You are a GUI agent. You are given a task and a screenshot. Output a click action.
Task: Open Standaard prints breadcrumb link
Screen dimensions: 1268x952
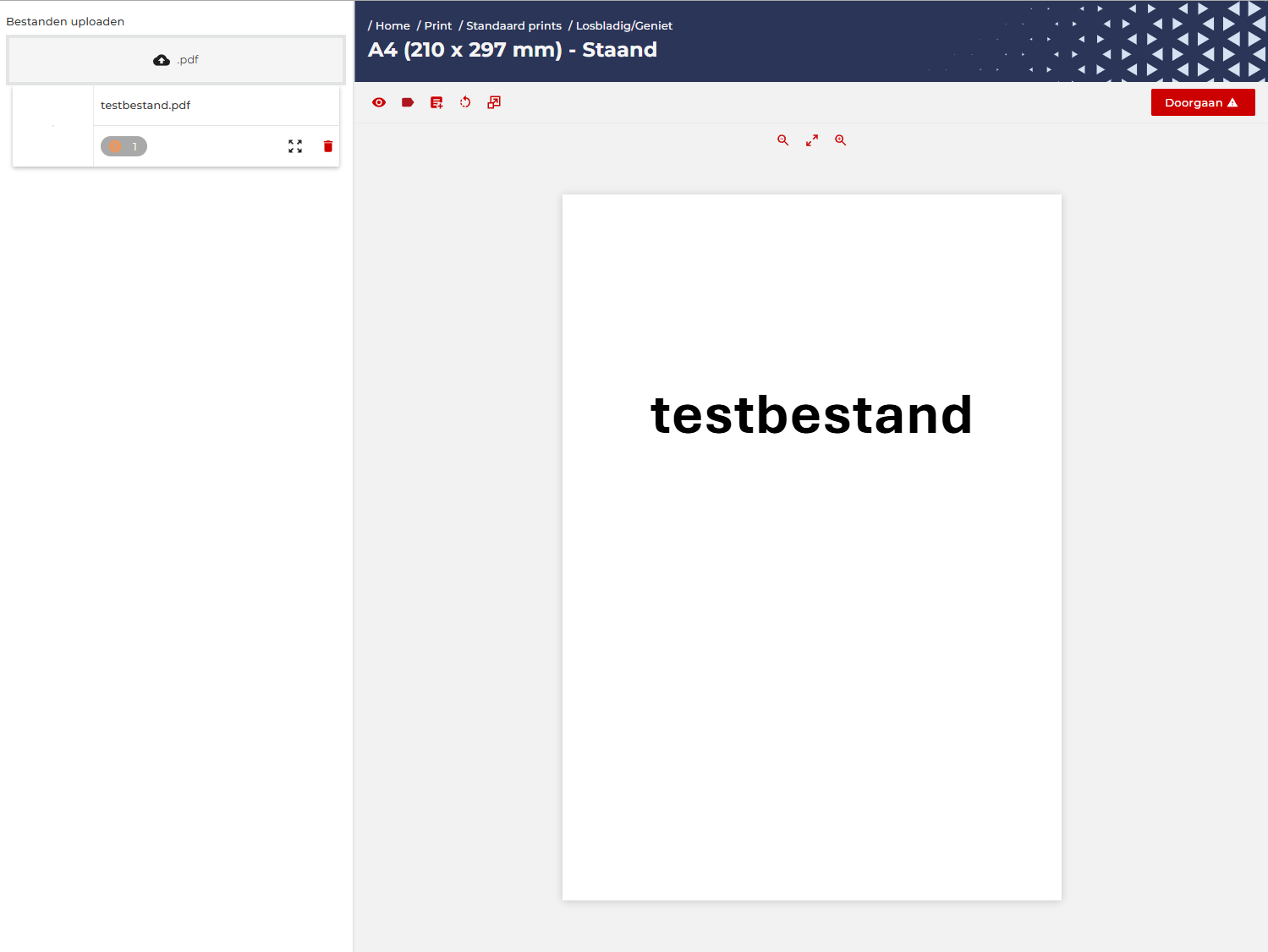[x=513, y=25]
